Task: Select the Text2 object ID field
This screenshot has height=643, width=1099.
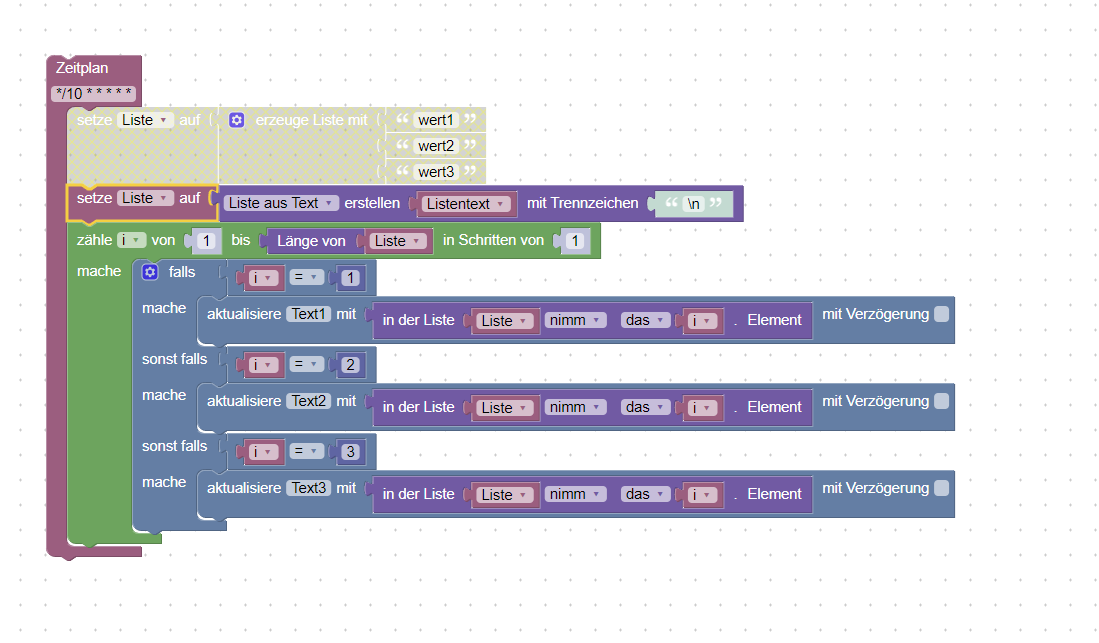Action: [x=308, y=401]
